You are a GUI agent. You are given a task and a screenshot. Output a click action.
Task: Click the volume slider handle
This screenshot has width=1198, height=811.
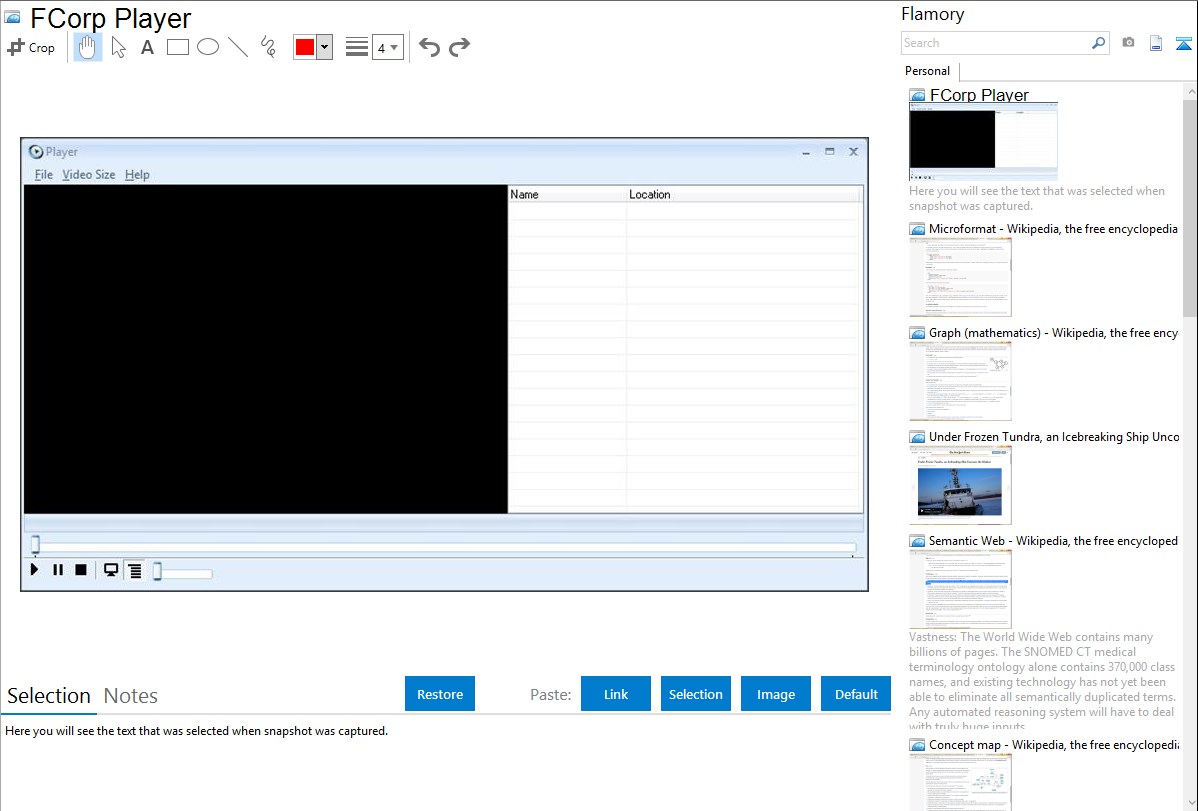[157, 571]
